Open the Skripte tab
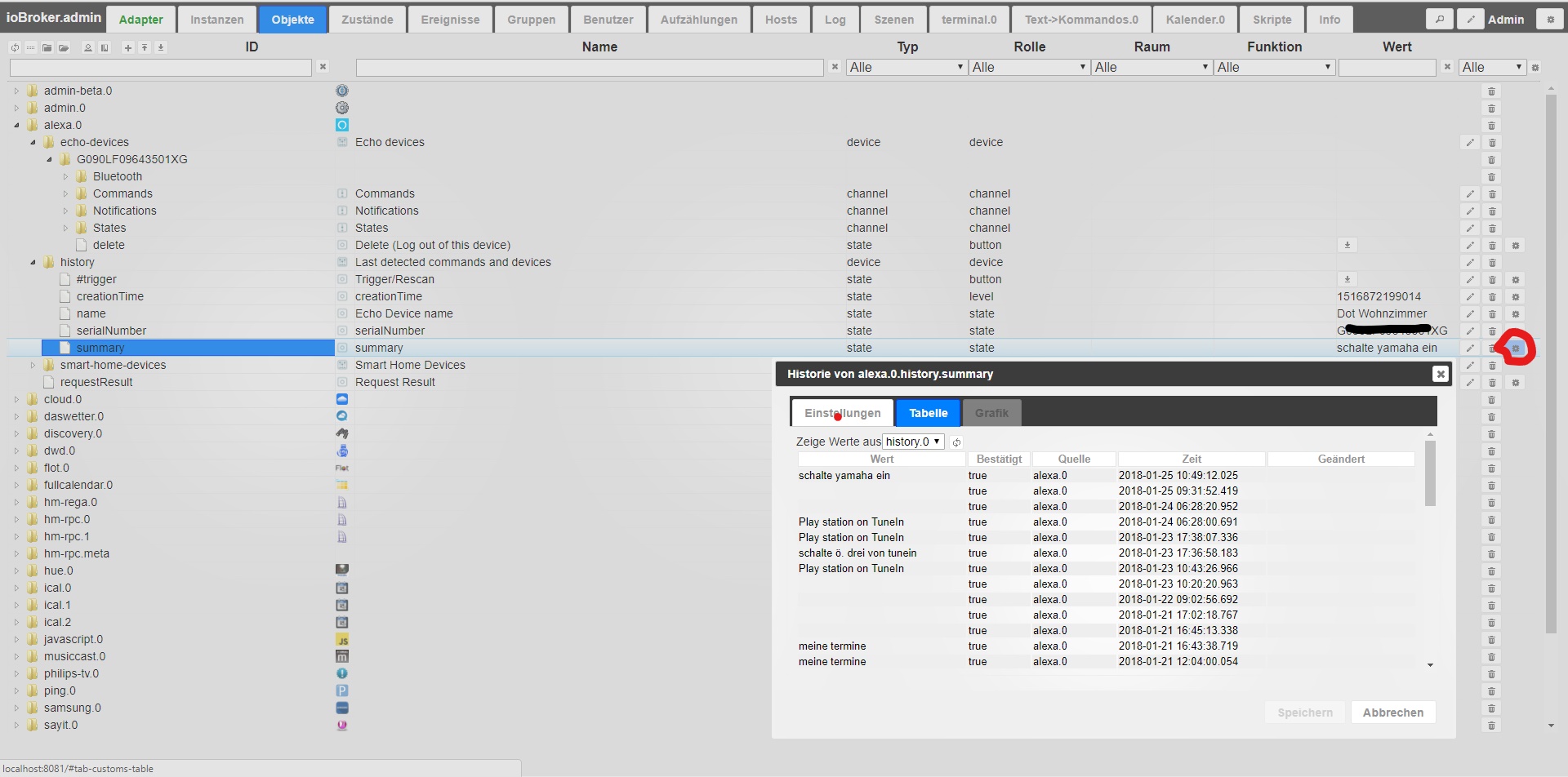 tap(1272, 20)
